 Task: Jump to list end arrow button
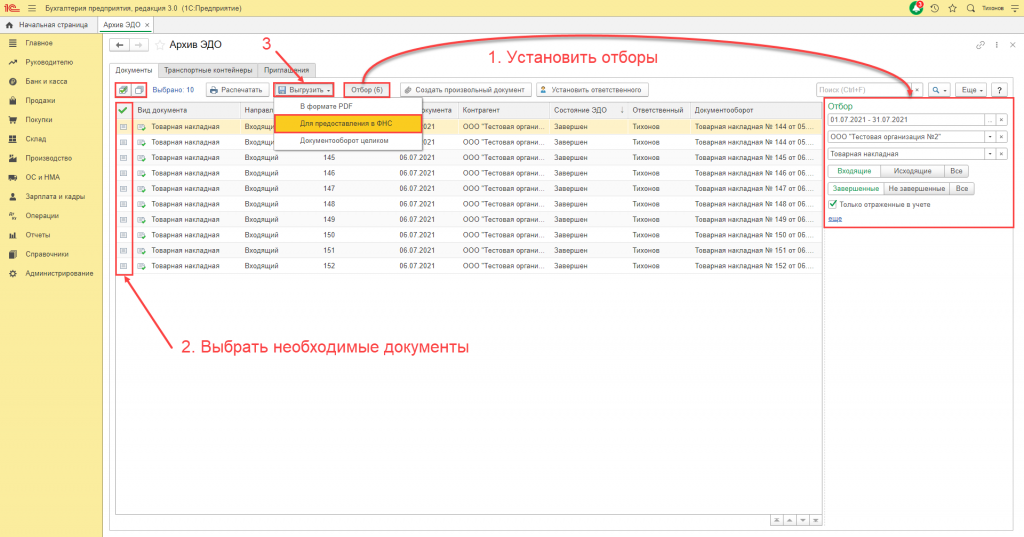pos(815,521)
